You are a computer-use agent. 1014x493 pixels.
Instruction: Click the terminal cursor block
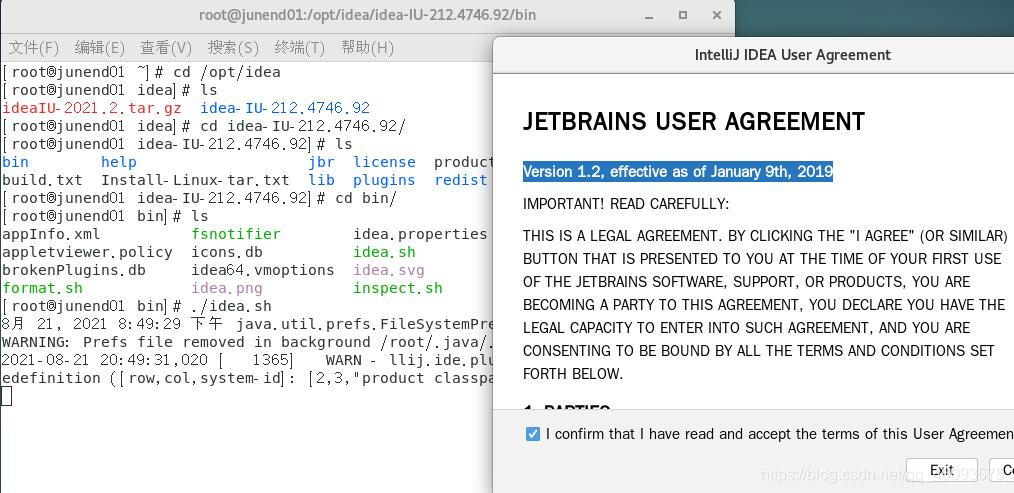pos(6,396)
